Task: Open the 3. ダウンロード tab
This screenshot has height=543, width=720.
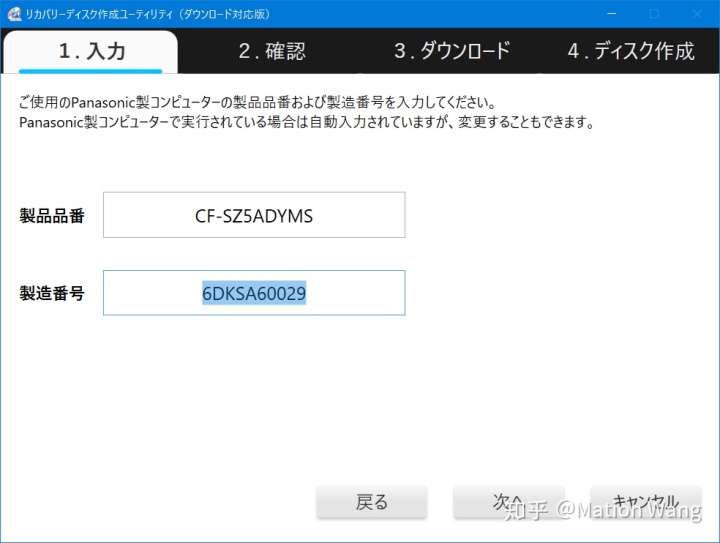Action: click(x=452, y=51)
